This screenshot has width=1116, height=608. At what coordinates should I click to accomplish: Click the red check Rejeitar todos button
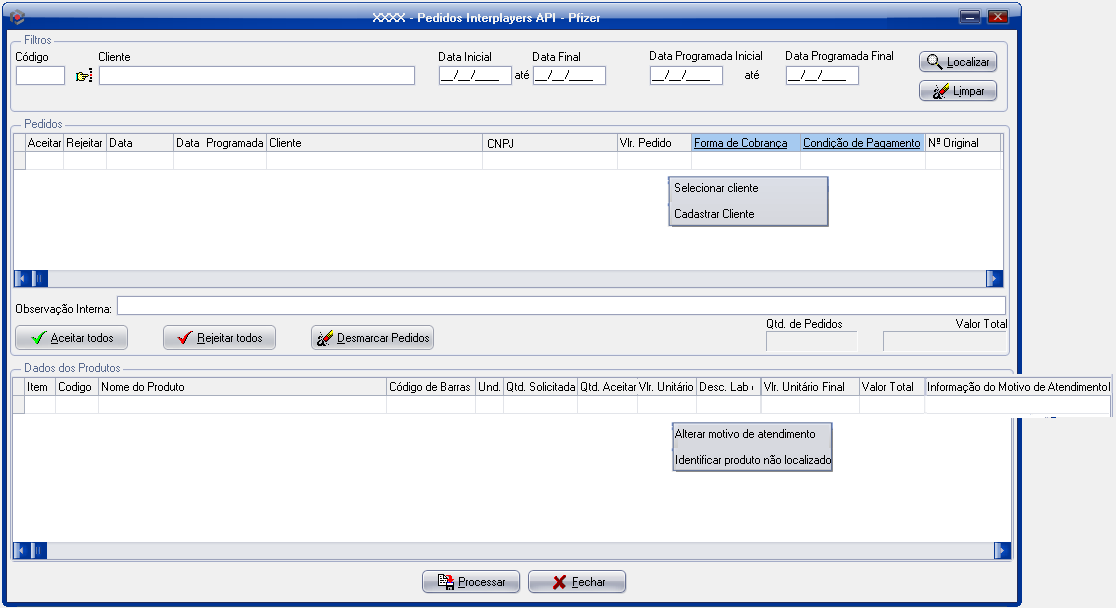tap(219, 338)
